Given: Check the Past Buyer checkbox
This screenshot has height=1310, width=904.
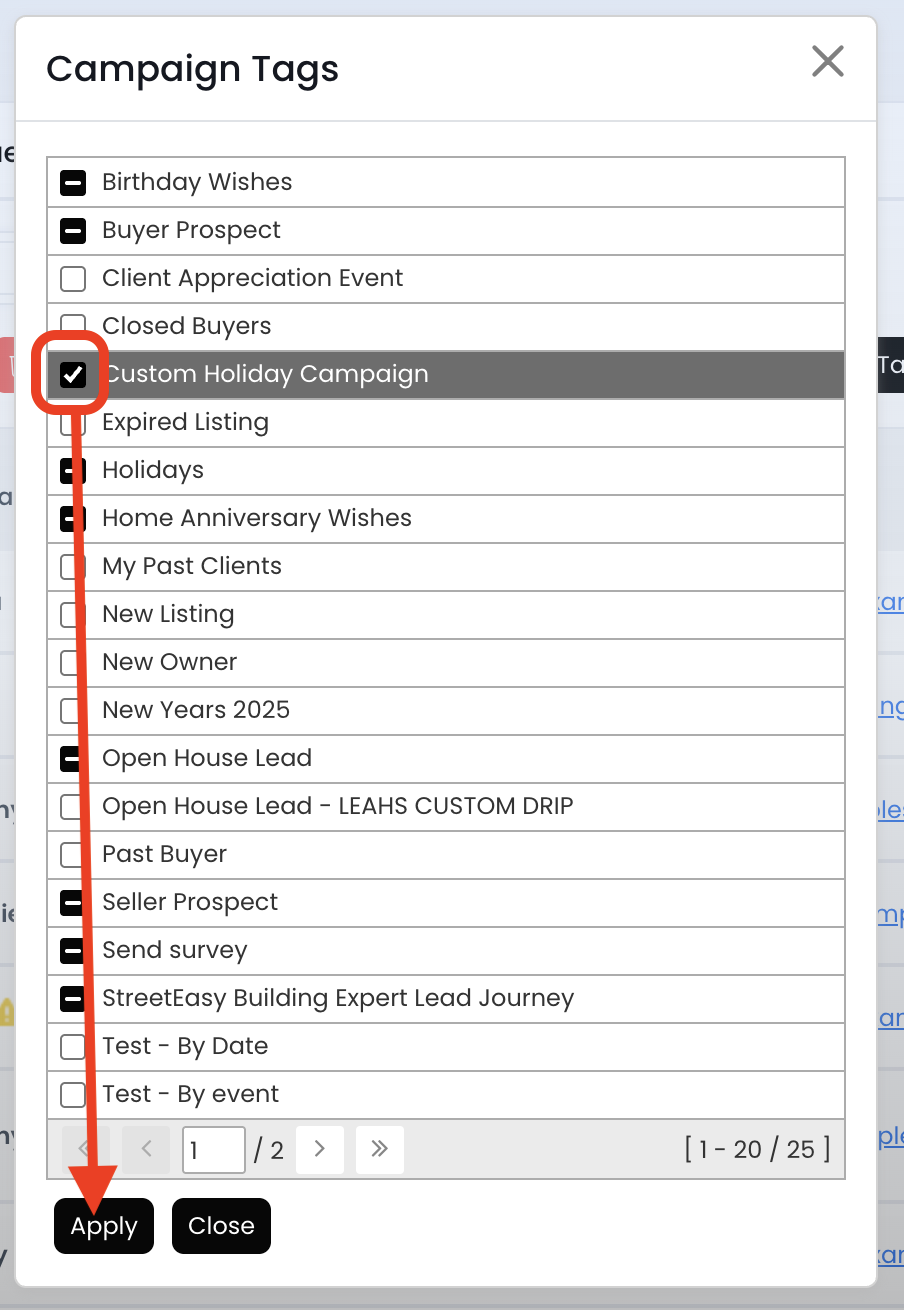Looking at the screenshot, I should (73, 854).
